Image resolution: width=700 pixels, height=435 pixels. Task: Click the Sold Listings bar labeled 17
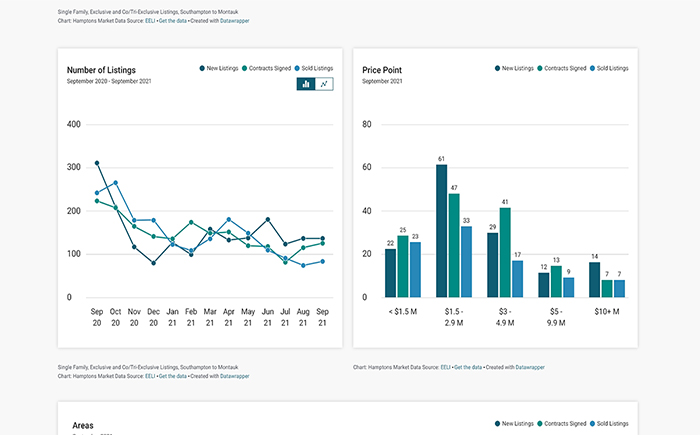click(x=517, y=279)
